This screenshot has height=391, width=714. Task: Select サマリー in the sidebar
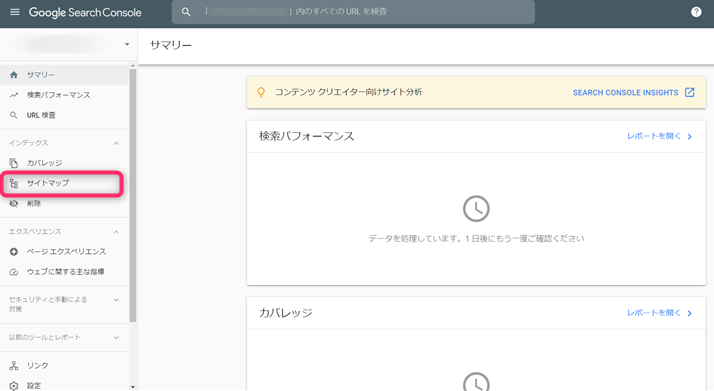click(x=64, y=75)
